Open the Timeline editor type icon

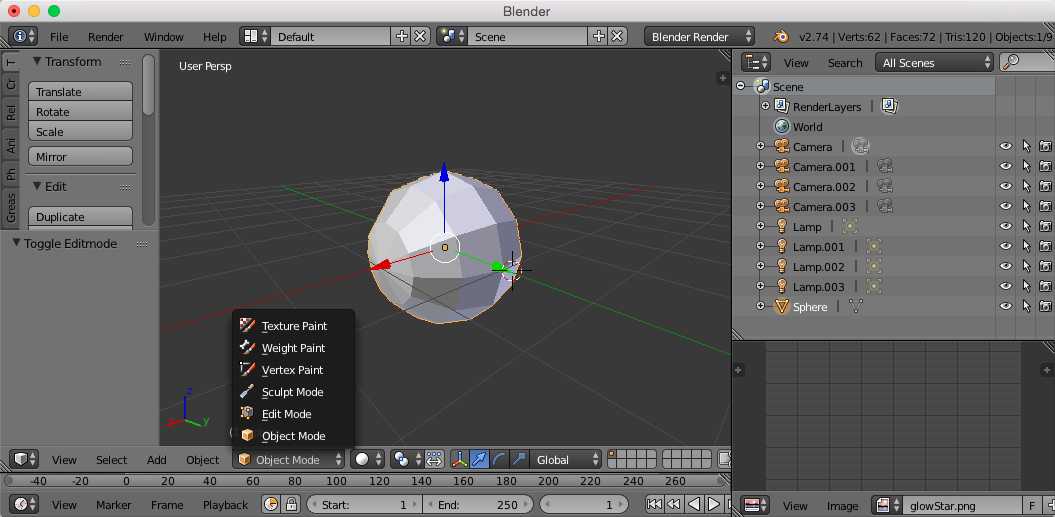click(x=24, y=504)
